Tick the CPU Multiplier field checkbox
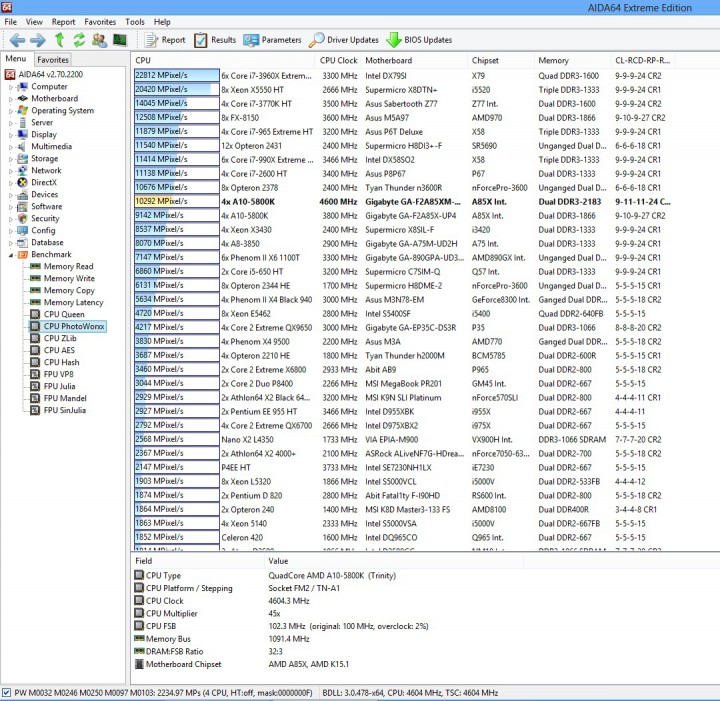 tap(139, 613)
